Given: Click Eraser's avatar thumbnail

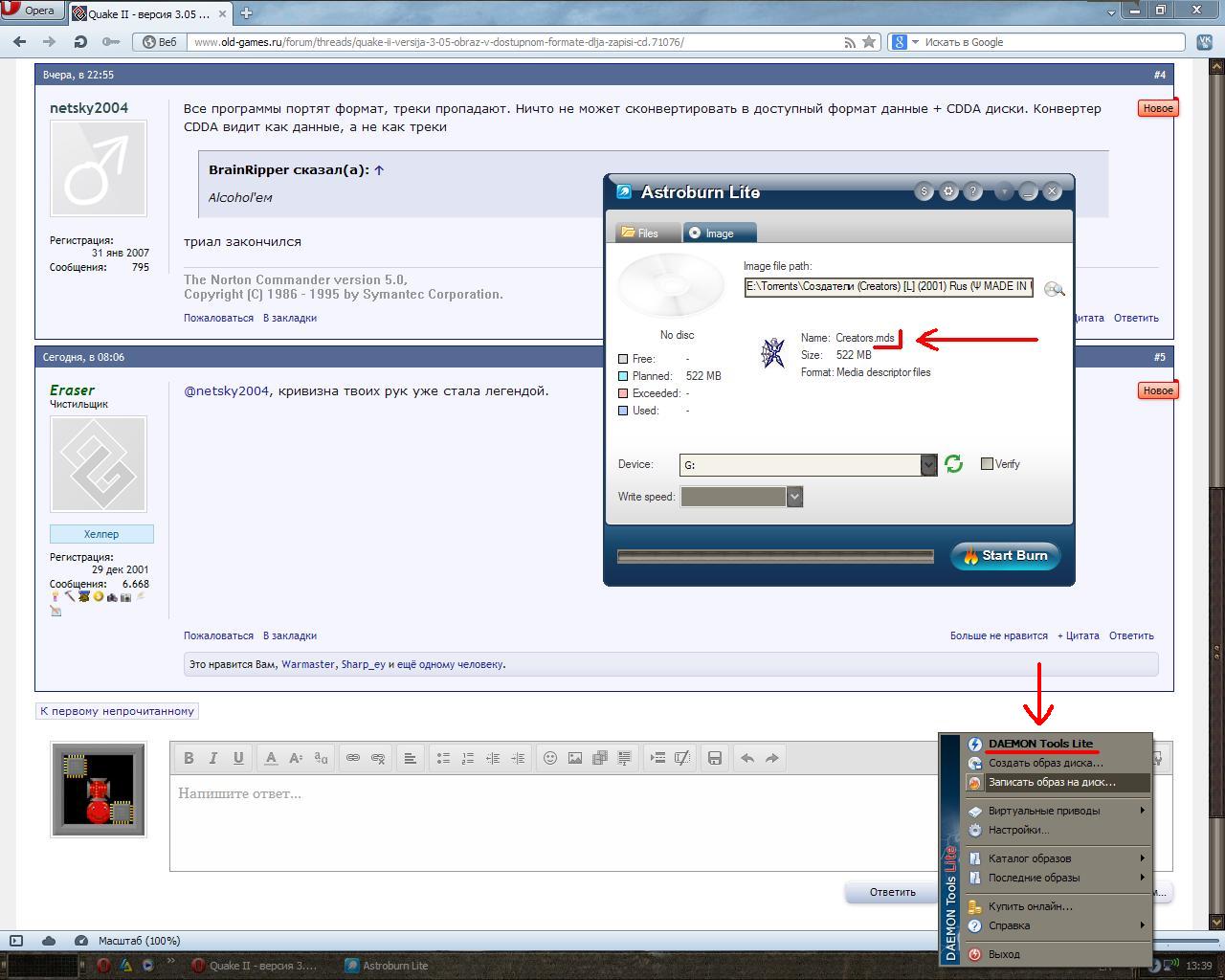Looking at the screenshot, I should 98,464.
